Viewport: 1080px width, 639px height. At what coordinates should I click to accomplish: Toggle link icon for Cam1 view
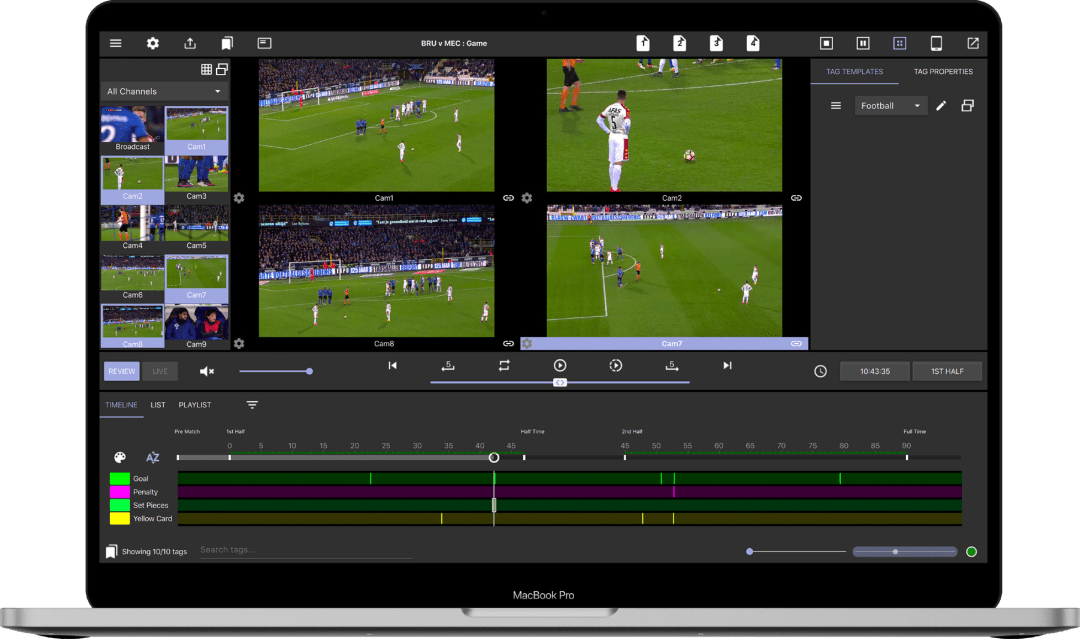point(508,198)
